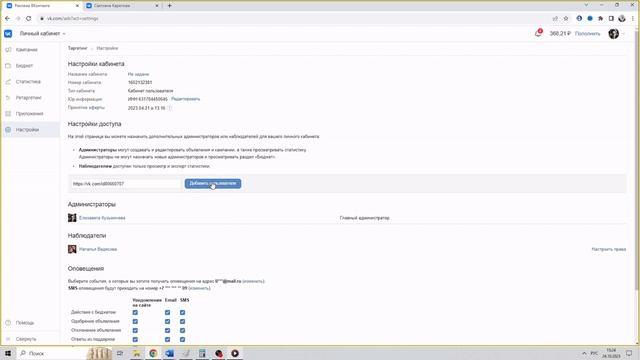
Task: Toggle site notification for Отклонение объявления
Action: click(x=135, y=331)
